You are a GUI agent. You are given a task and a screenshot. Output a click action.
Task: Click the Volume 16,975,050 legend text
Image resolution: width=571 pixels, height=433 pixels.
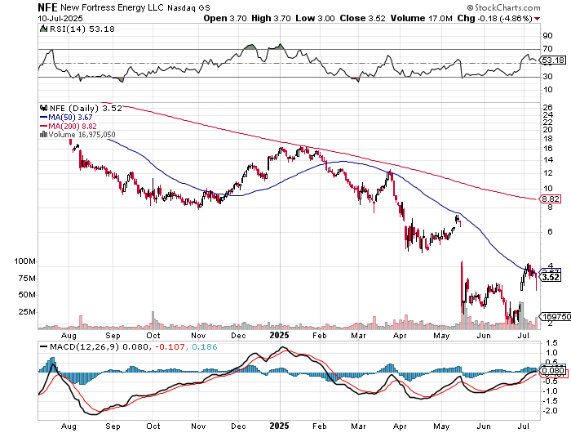pyautogui.click(x=82, y=134)
